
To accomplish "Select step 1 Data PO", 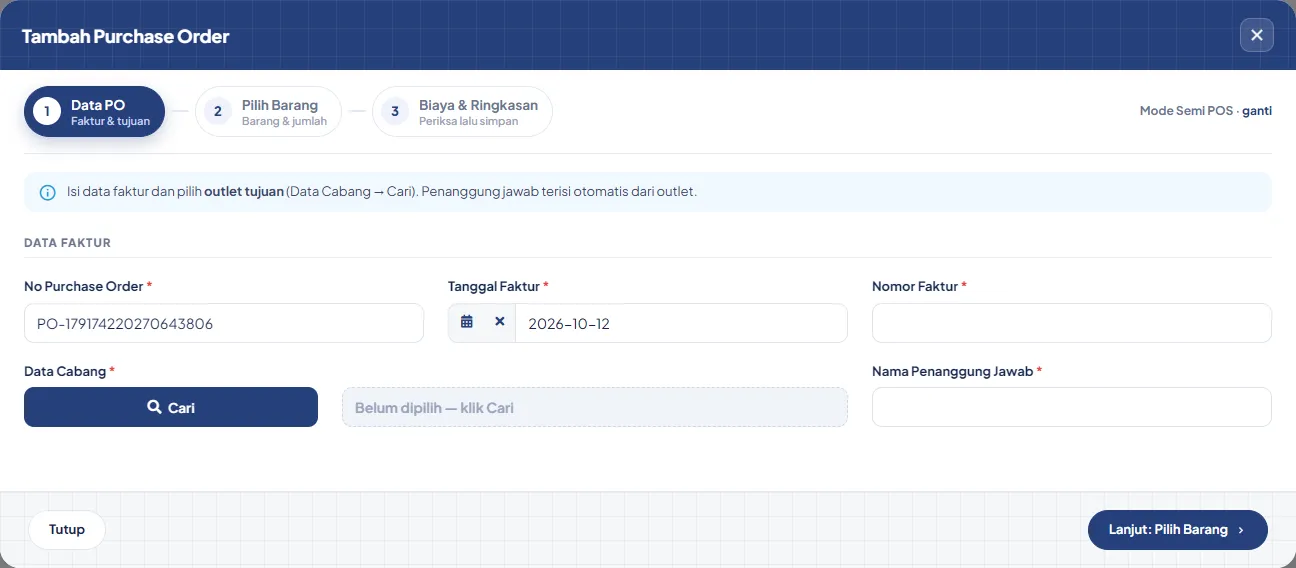I will (94, 112).
